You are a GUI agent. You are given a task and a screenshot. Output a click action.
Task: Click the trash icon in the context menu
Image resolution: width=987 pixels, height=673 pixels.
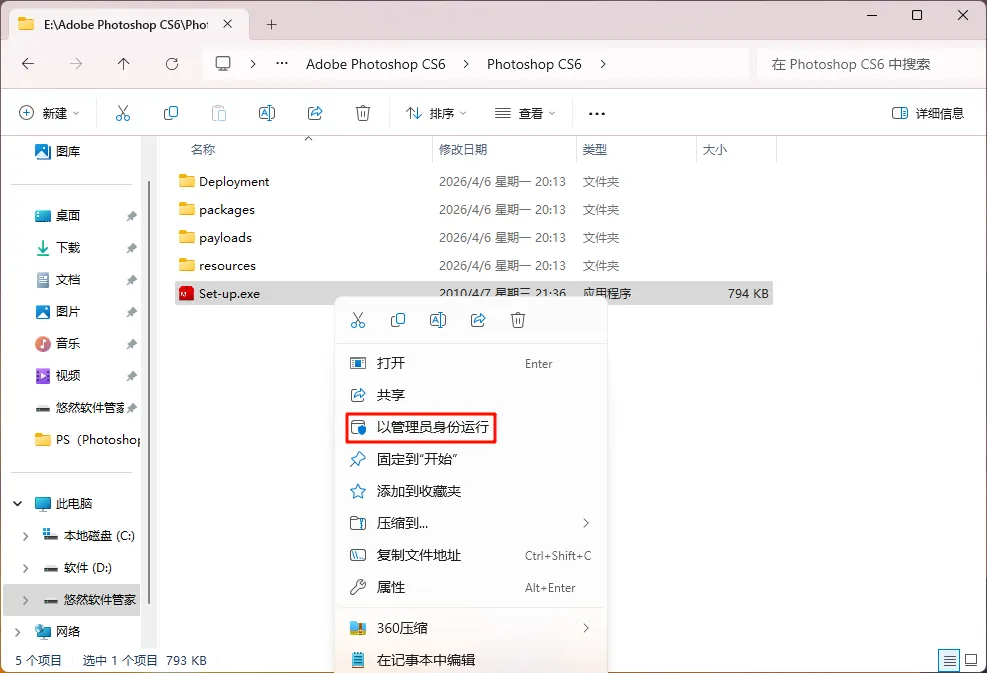tap(517, 320)
